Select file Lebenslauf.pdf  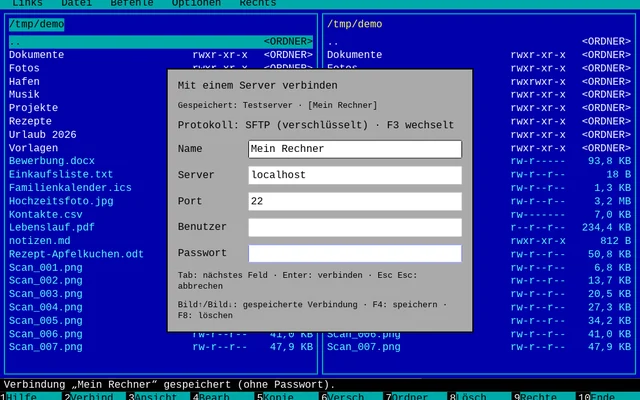coord(52,227)
